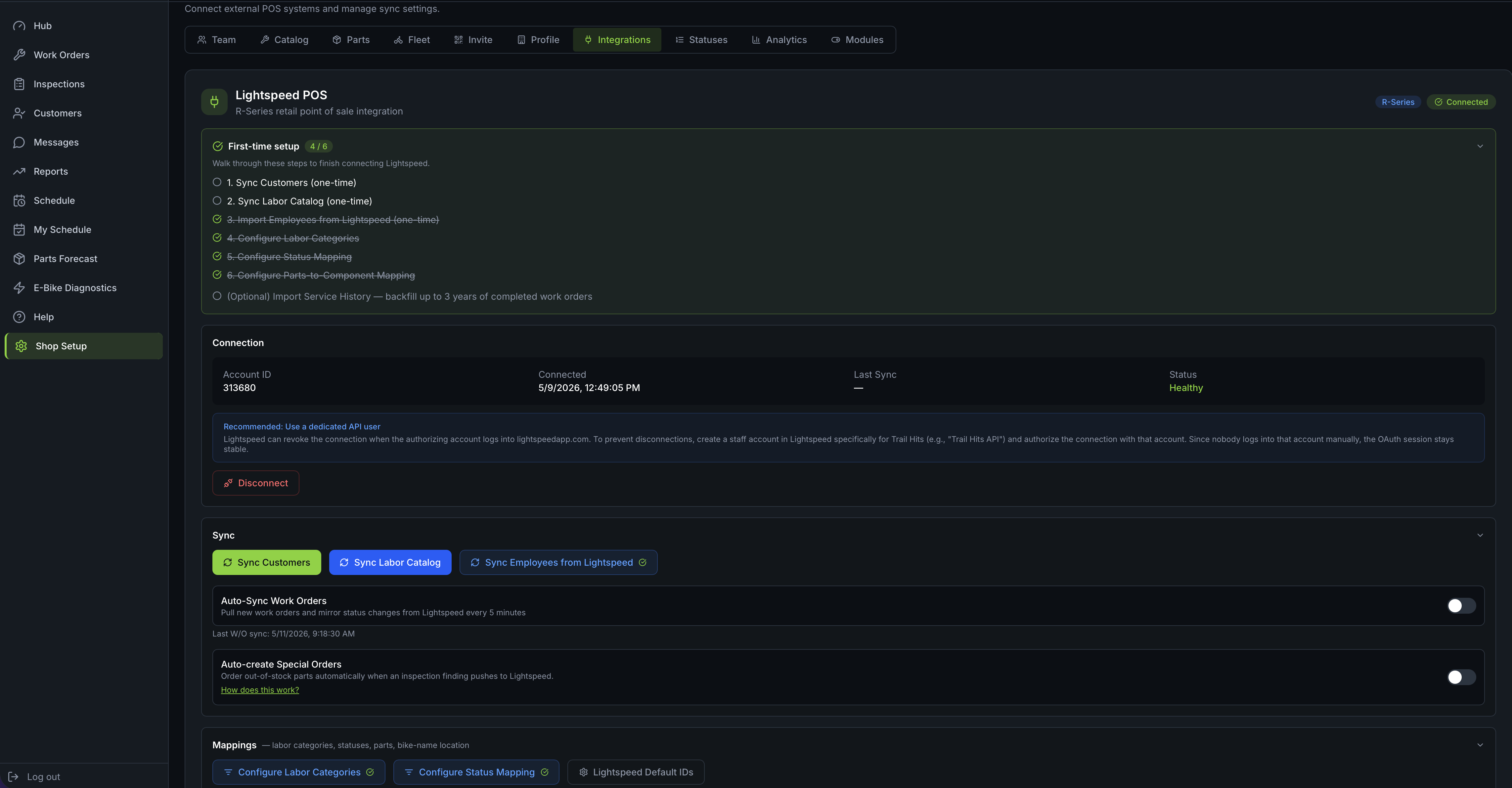The width and height of the screenshot is (1512, 788).
Task: Click the Account ID value 313680
Action: (x=240, y=388)
